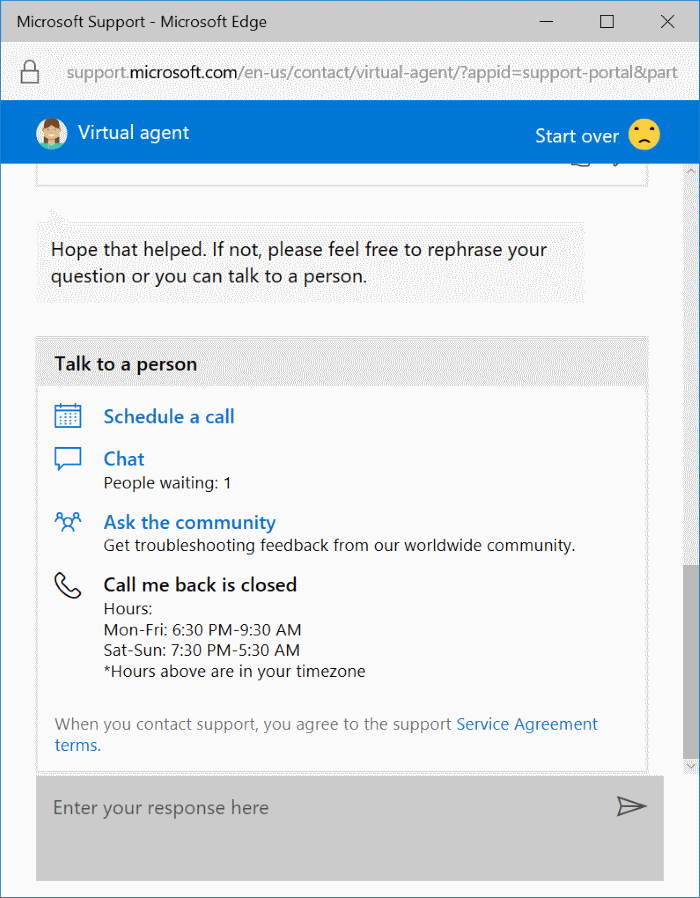Click the Mon-Fri: 6:30 PM-9:30 AM hours
The height and width of the screenshot is (898, 700).
202,630
